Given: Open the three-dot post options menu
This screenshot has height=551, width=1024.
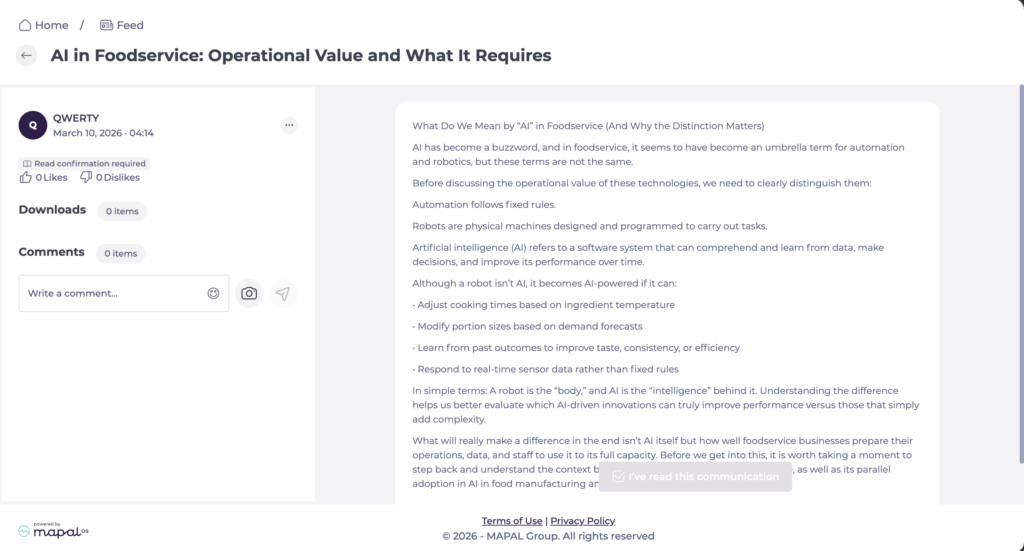Looking at the screenshot, I should (x=289, y=125).
